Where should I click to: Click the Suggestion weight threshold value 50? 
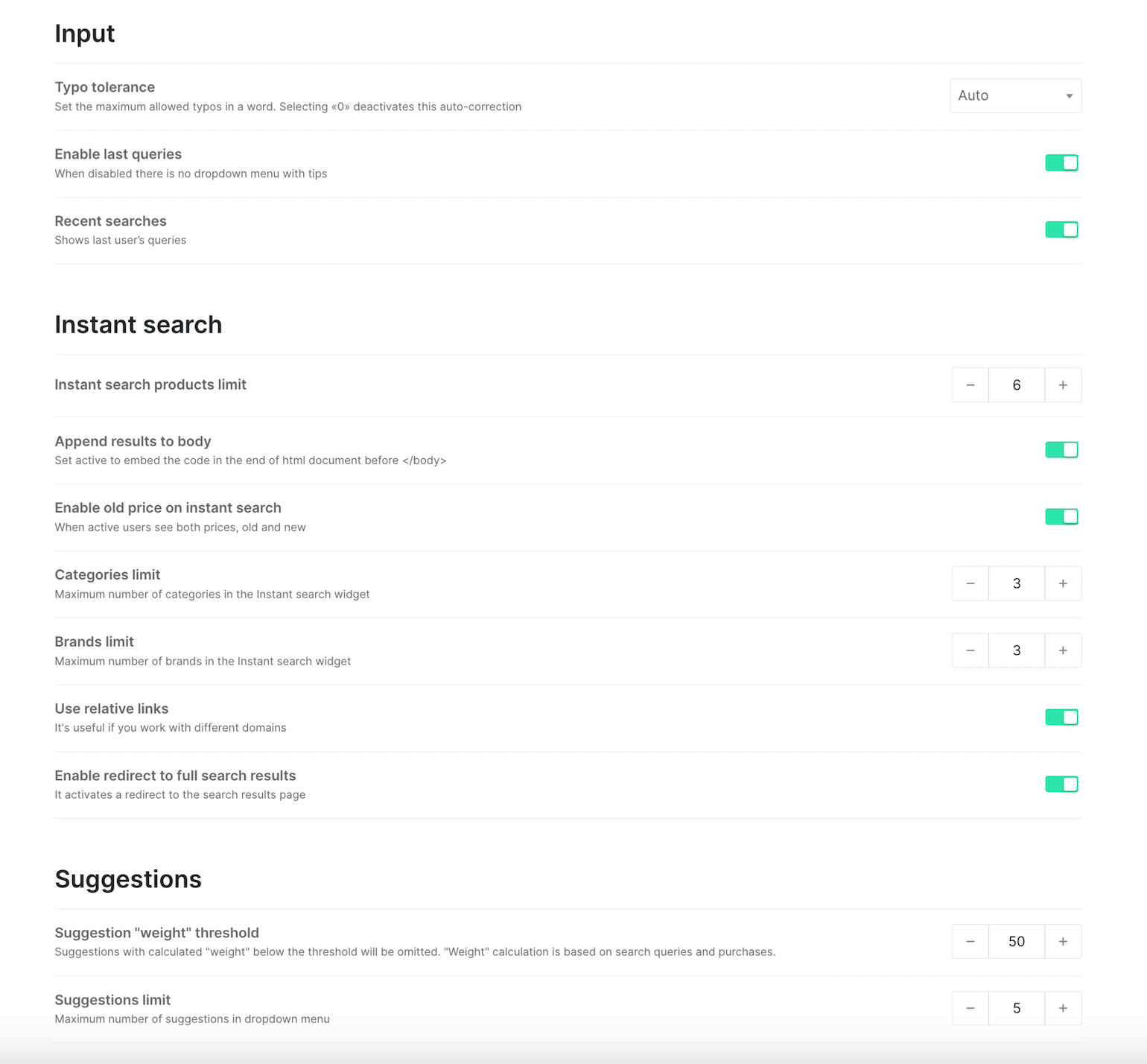pyautogui.click(x=1017, y=942)
